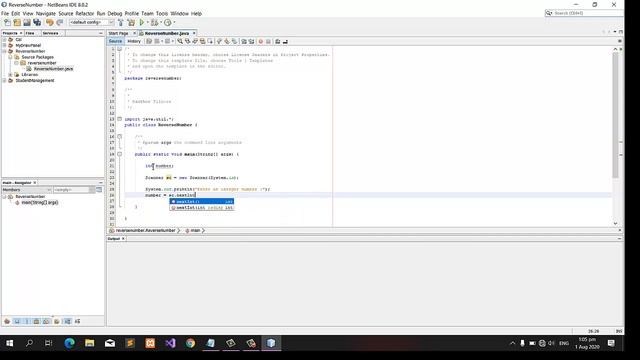Click in the Search (Ctrl+I) field
This screenshot has height=360, width=640.
click(x=587, y=13)
